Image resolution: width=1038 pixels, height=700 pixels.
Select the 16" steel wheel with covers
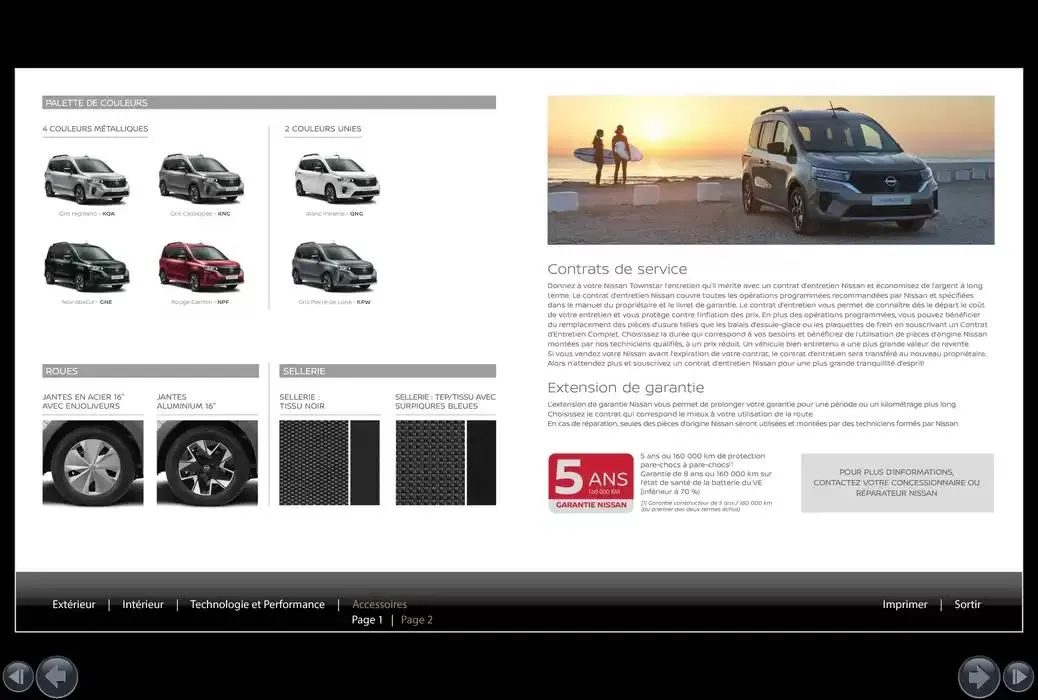pyautogui.click(x=92, y=463)
